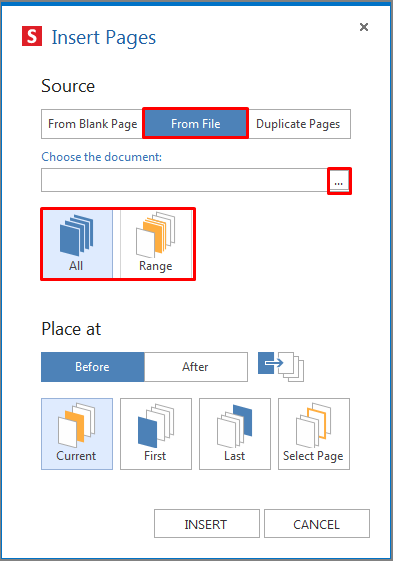Click the 'Source' heading
The width and height of the screenshot is (393, 561).
click(x=68, y=86)
